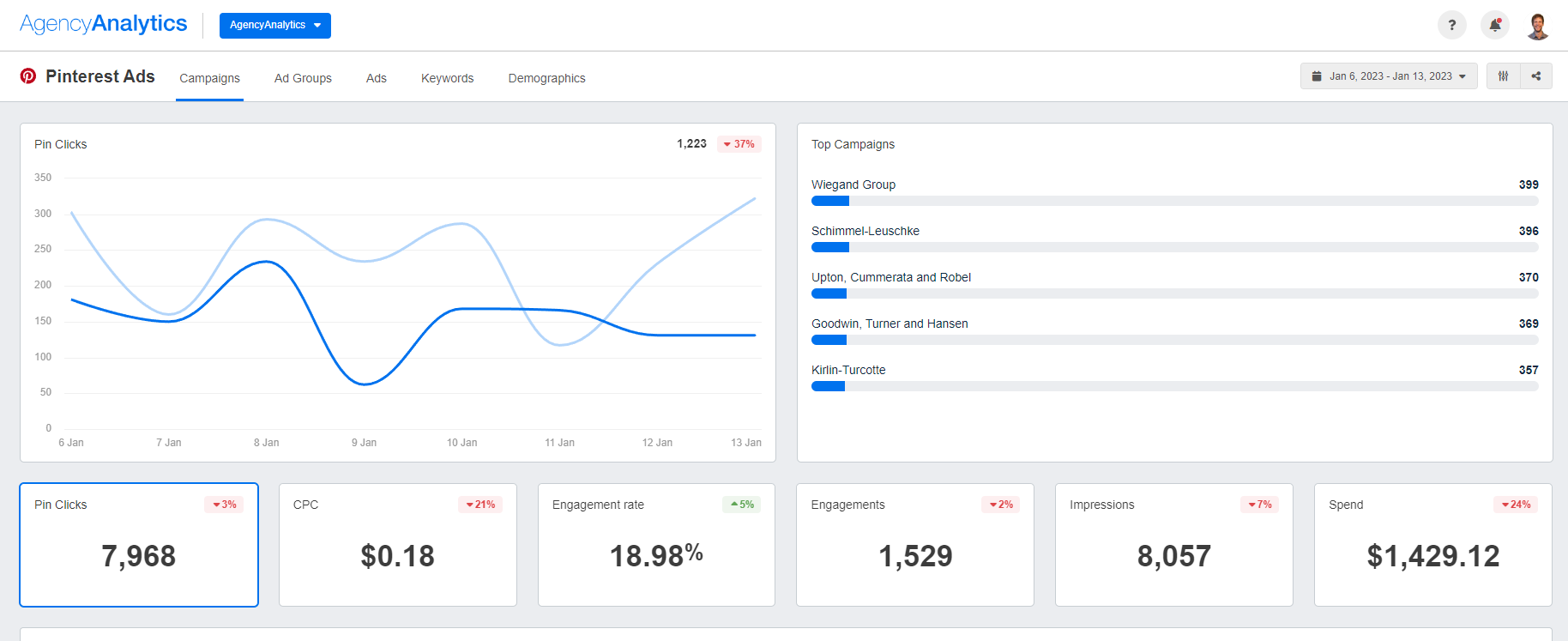Click the Kirlin-Turcotte campaign name
Image resolution: width=1568 pixels, height=641 pixels.
coord(848,370)
